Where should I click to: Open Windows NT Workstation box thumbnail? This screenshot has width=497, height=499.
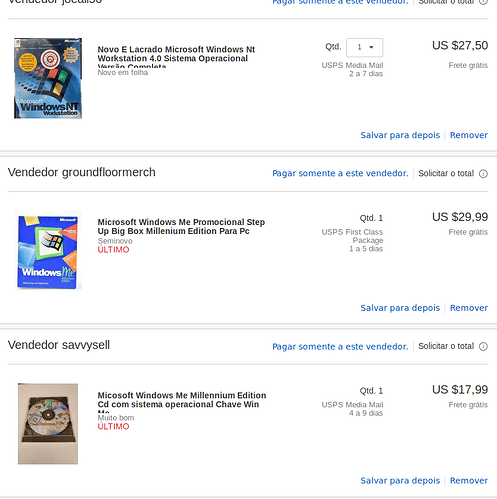tap(48, 78)
